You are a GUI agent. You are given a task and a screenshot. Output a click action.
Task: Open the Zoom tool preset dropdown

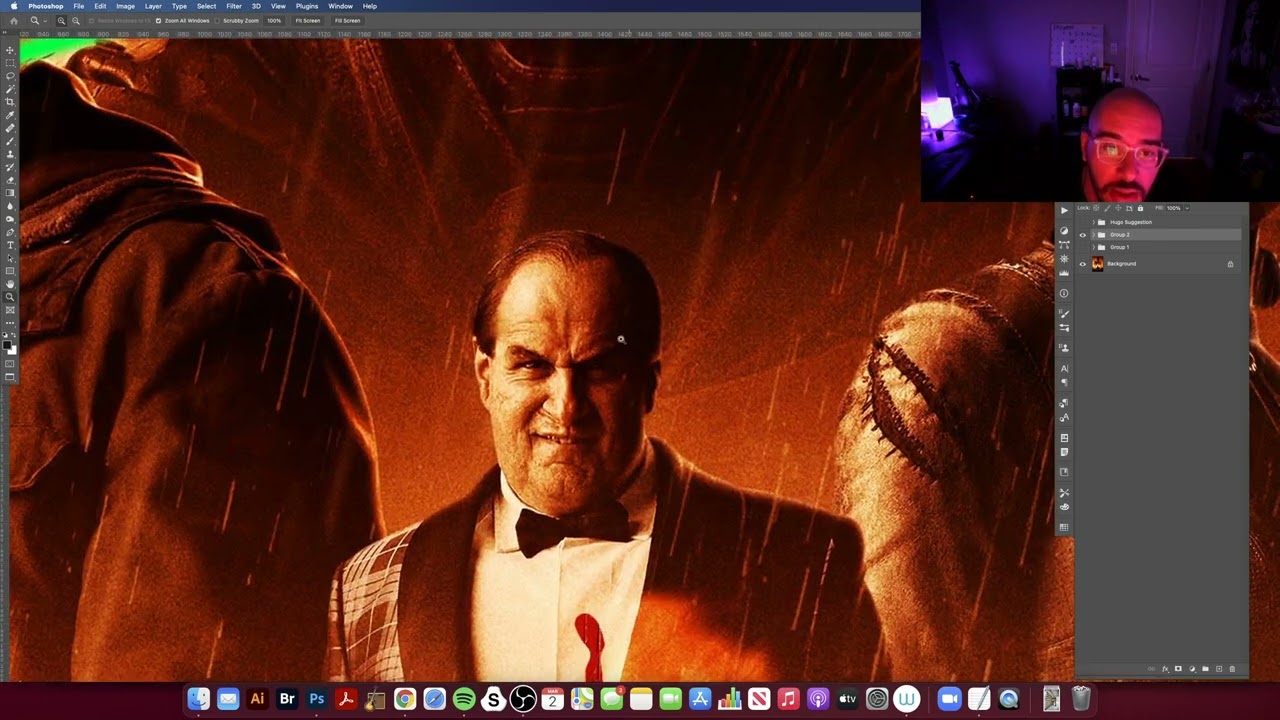45,20
